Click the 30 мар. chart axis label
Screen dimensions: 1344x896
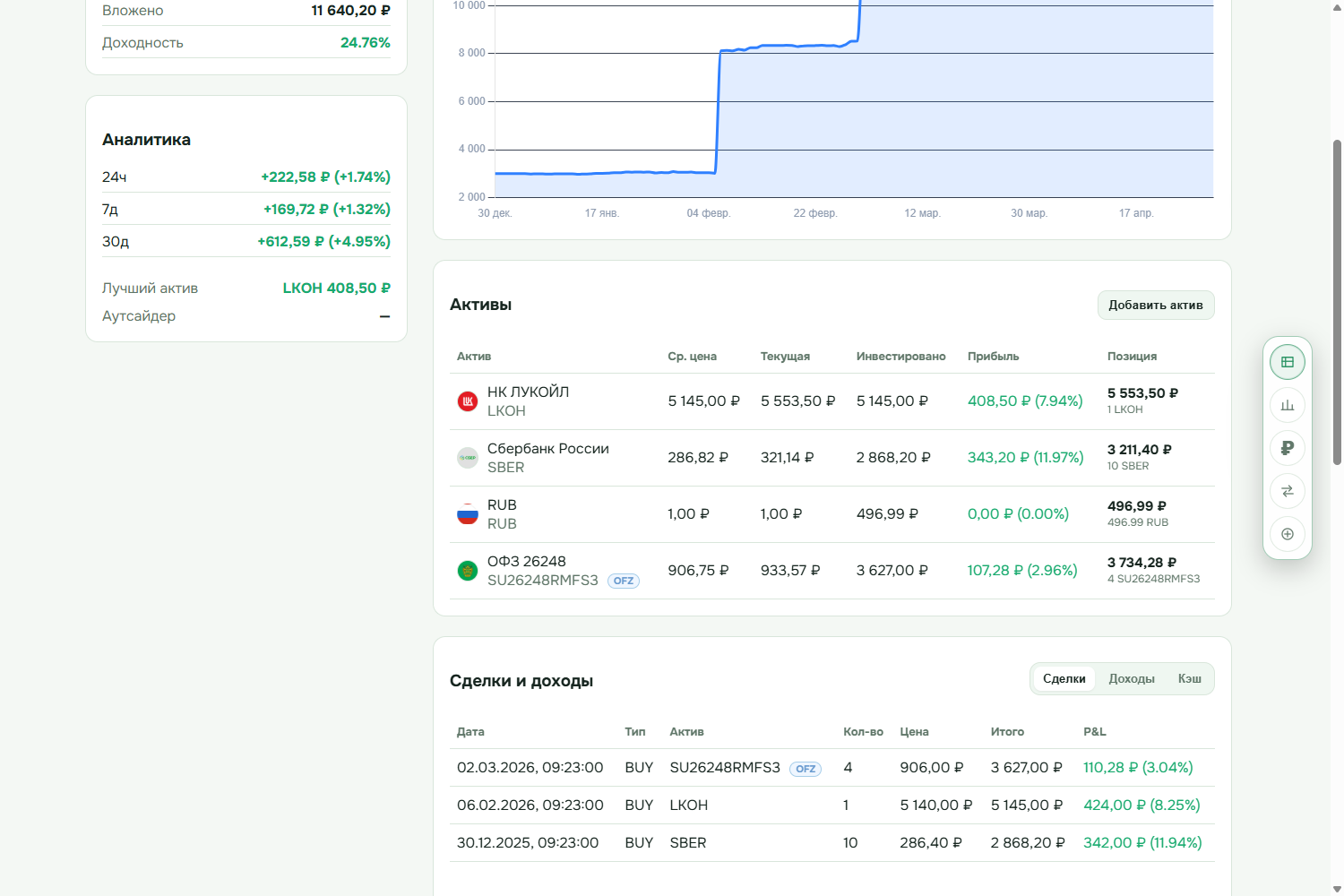click(1029, 213)
